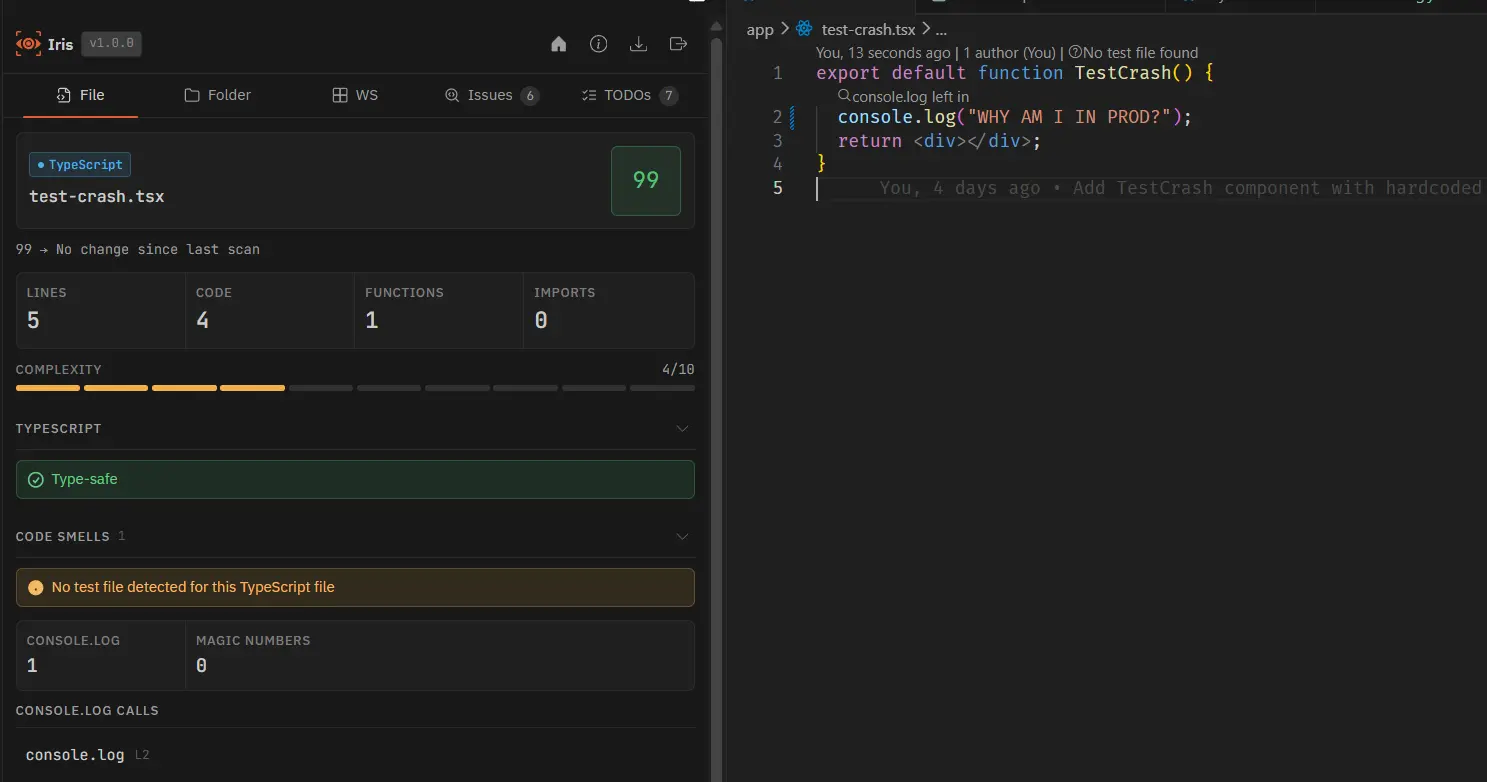Click the info circle icon
Screen dimensions: 1487x782
(599, 44)
